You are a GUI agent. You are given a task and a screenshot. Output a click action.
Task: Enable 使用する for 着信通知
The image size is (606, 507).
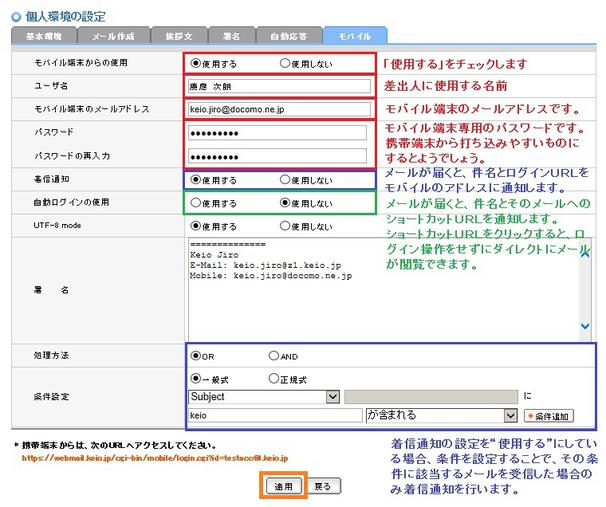[195, 180]
